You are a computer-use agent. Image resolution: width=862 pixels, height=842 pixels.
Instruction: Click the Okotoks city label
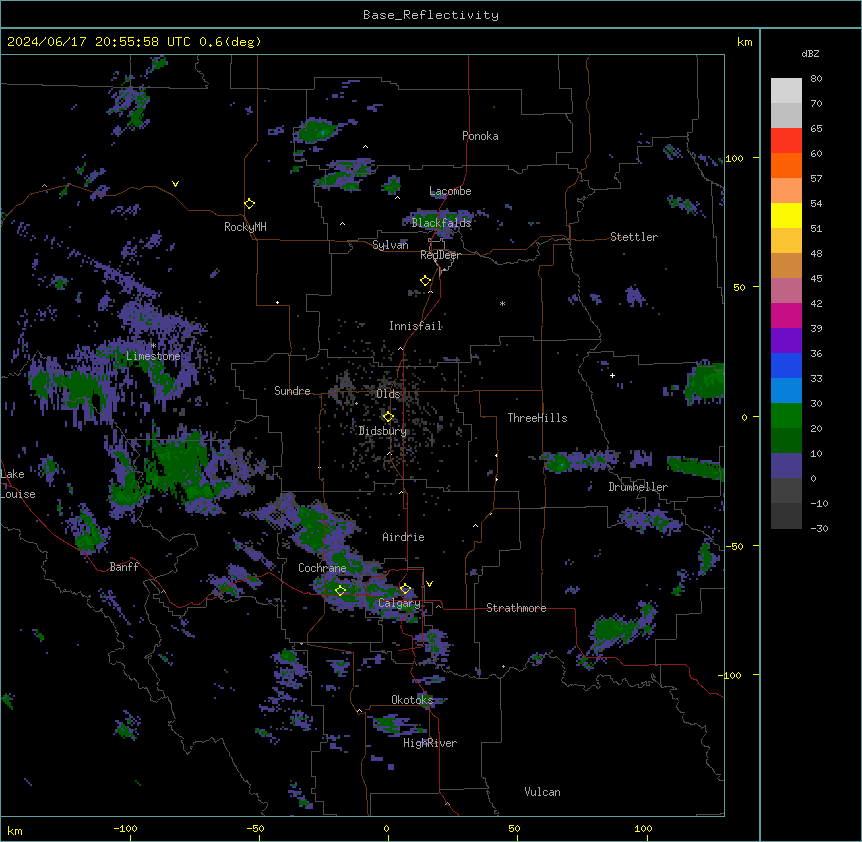pyautogui.click(x=412, y=700)
